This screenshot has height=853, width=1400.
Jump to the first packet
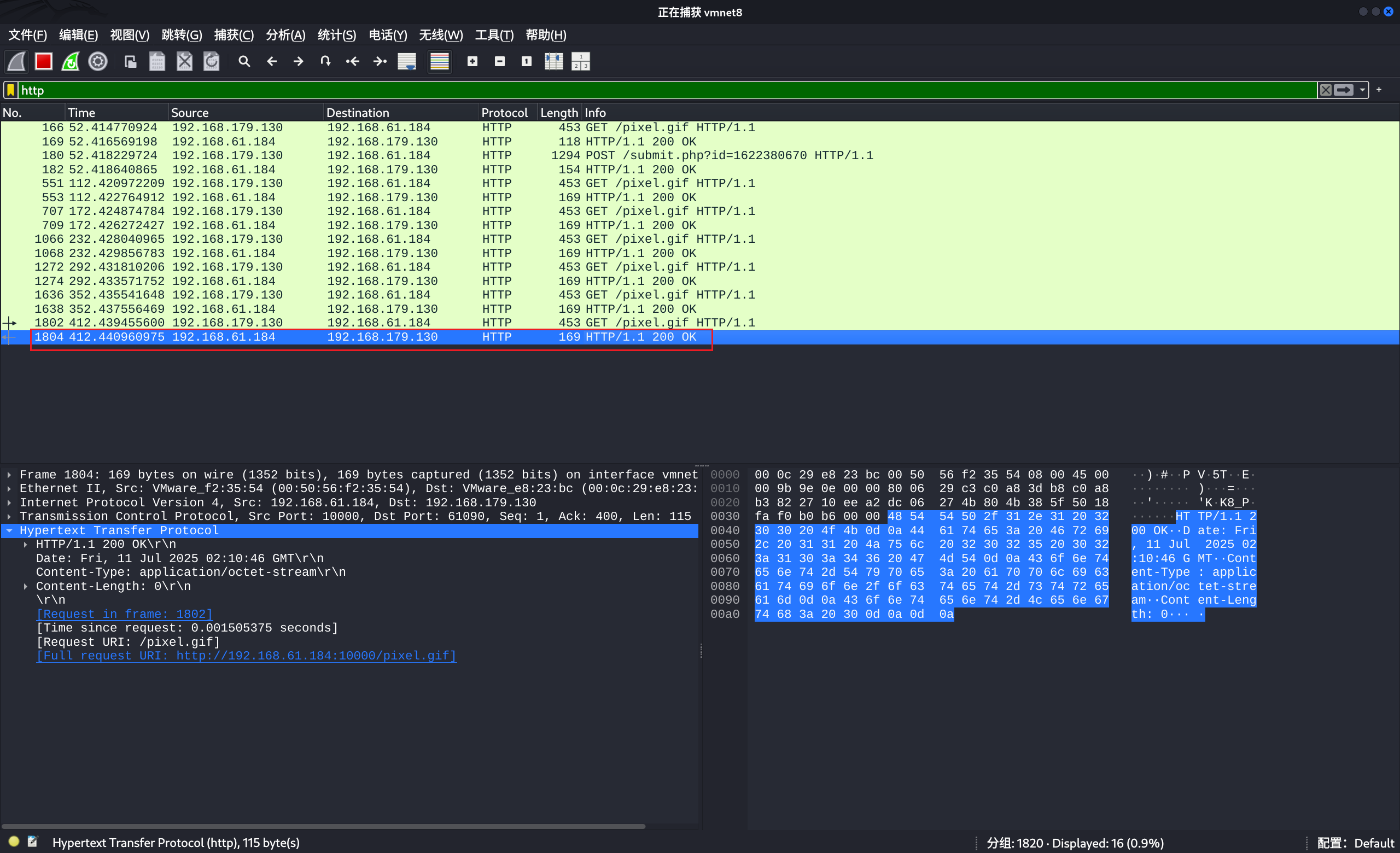click(353, 61)
